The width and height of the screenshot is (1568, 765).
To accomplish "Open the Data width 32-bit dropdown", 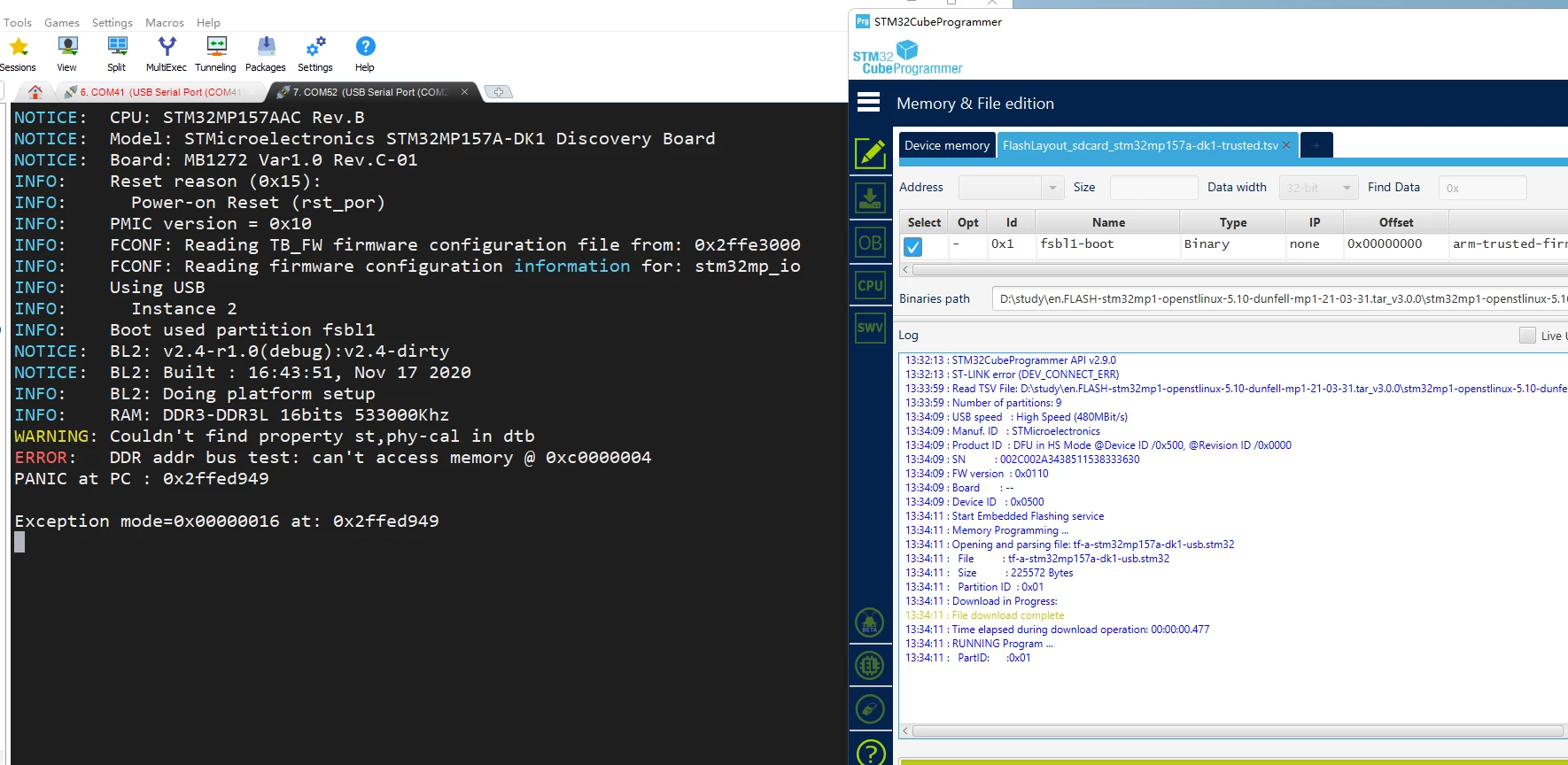I will coord(1318,188).
